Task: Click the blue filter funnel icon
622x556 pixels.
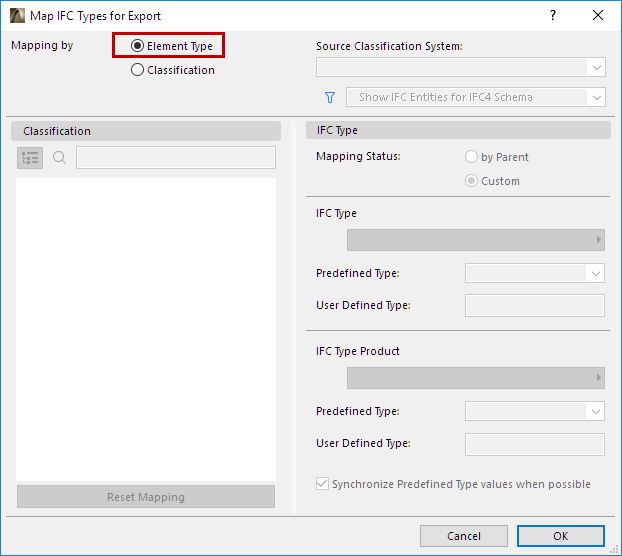Action: click(x=330, y=97)
